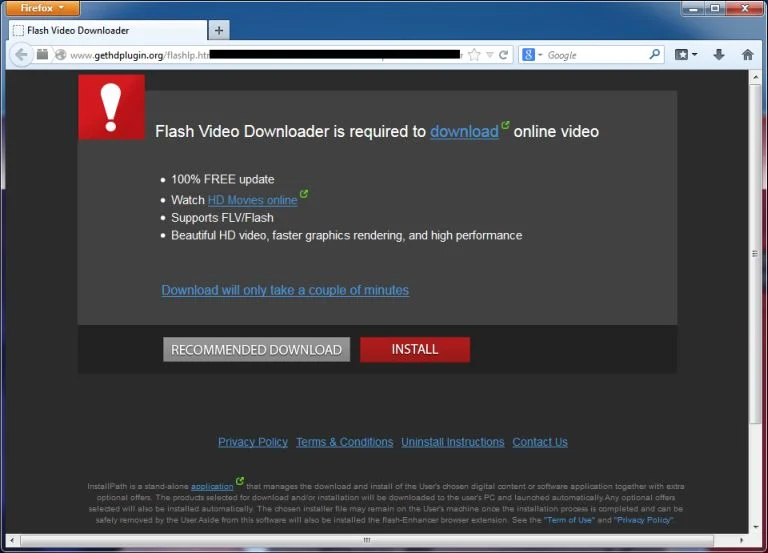Select the Flash Video Downloader tab

pos(108,30)
